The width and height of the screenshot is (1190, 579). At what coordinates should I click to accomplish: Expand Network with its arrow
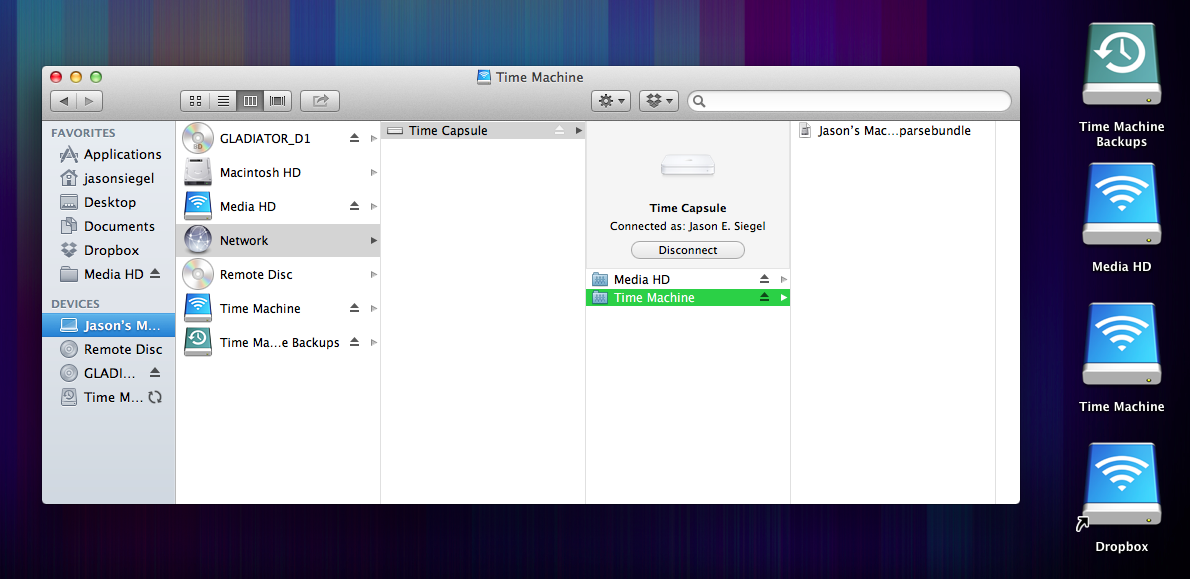[x=373, y=241]
